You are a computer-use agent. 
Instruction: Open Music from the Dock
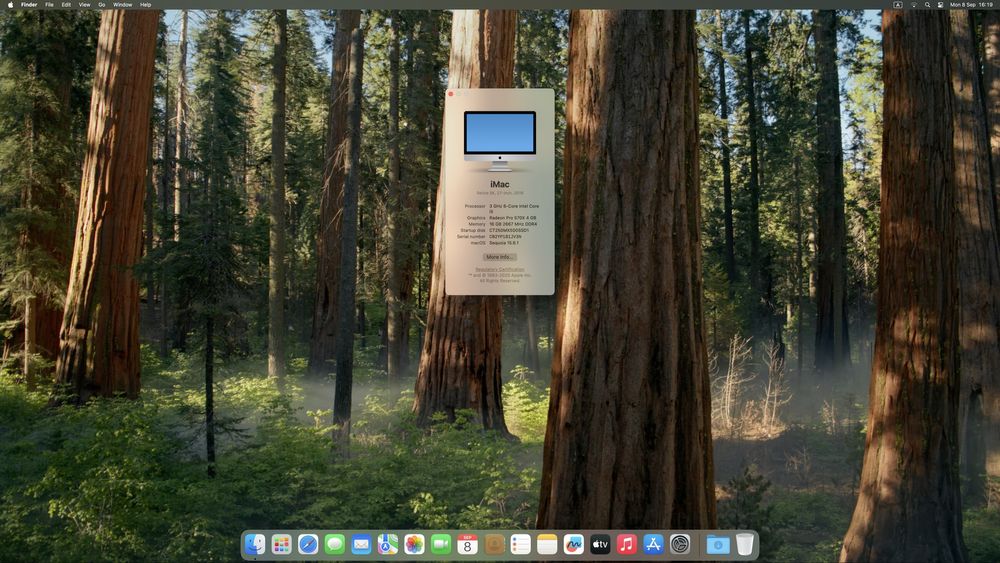pyautogui.click(x=626, y=544)
